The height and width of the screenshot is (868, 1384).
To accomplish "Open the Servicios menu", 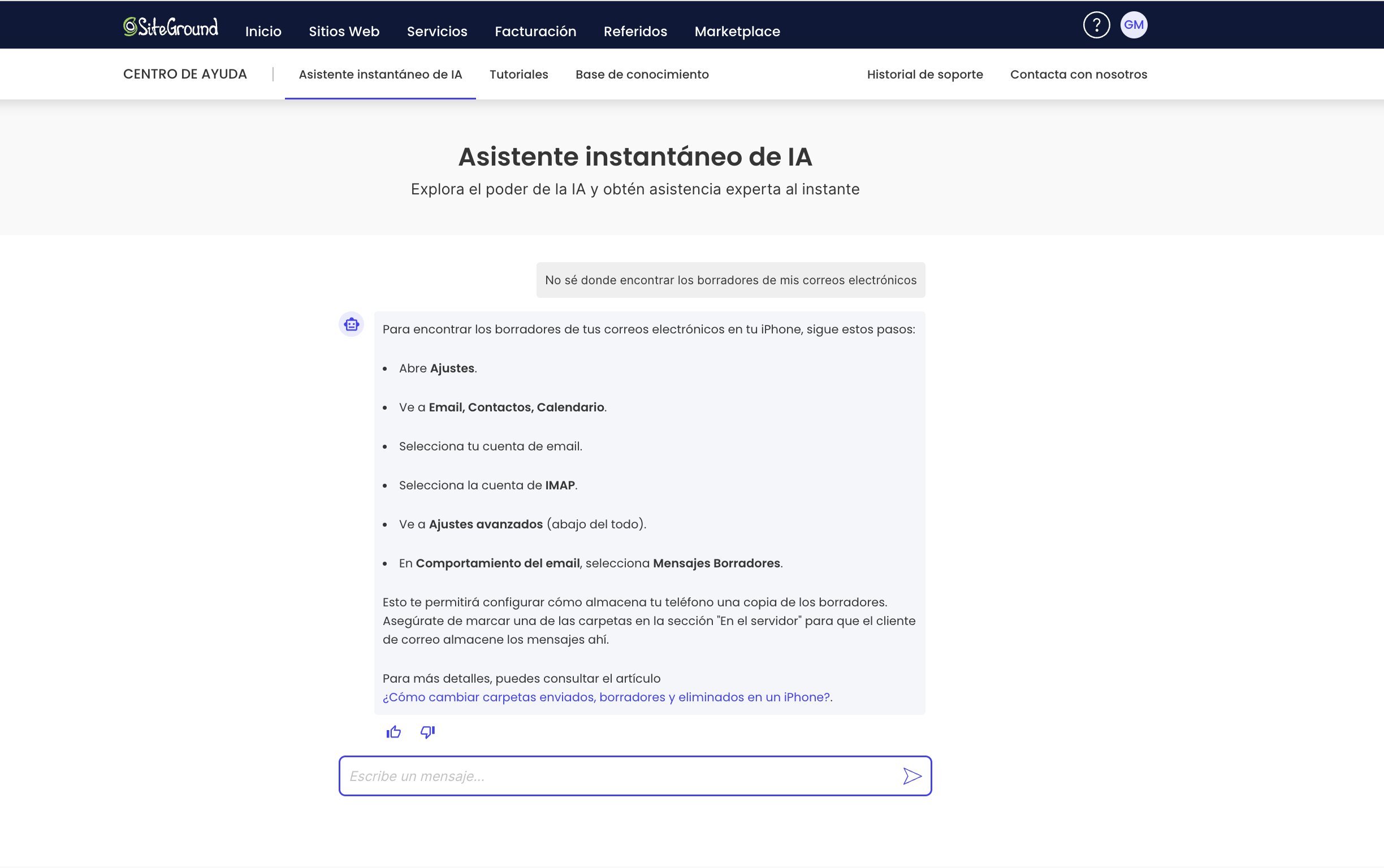I will tap(436, 31).
